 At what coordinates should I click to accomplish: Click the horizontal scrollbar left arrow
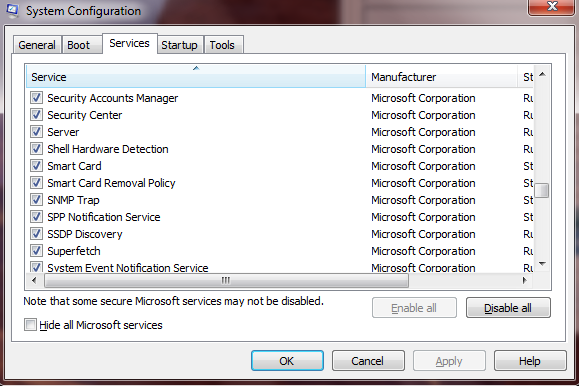[34, 280]
